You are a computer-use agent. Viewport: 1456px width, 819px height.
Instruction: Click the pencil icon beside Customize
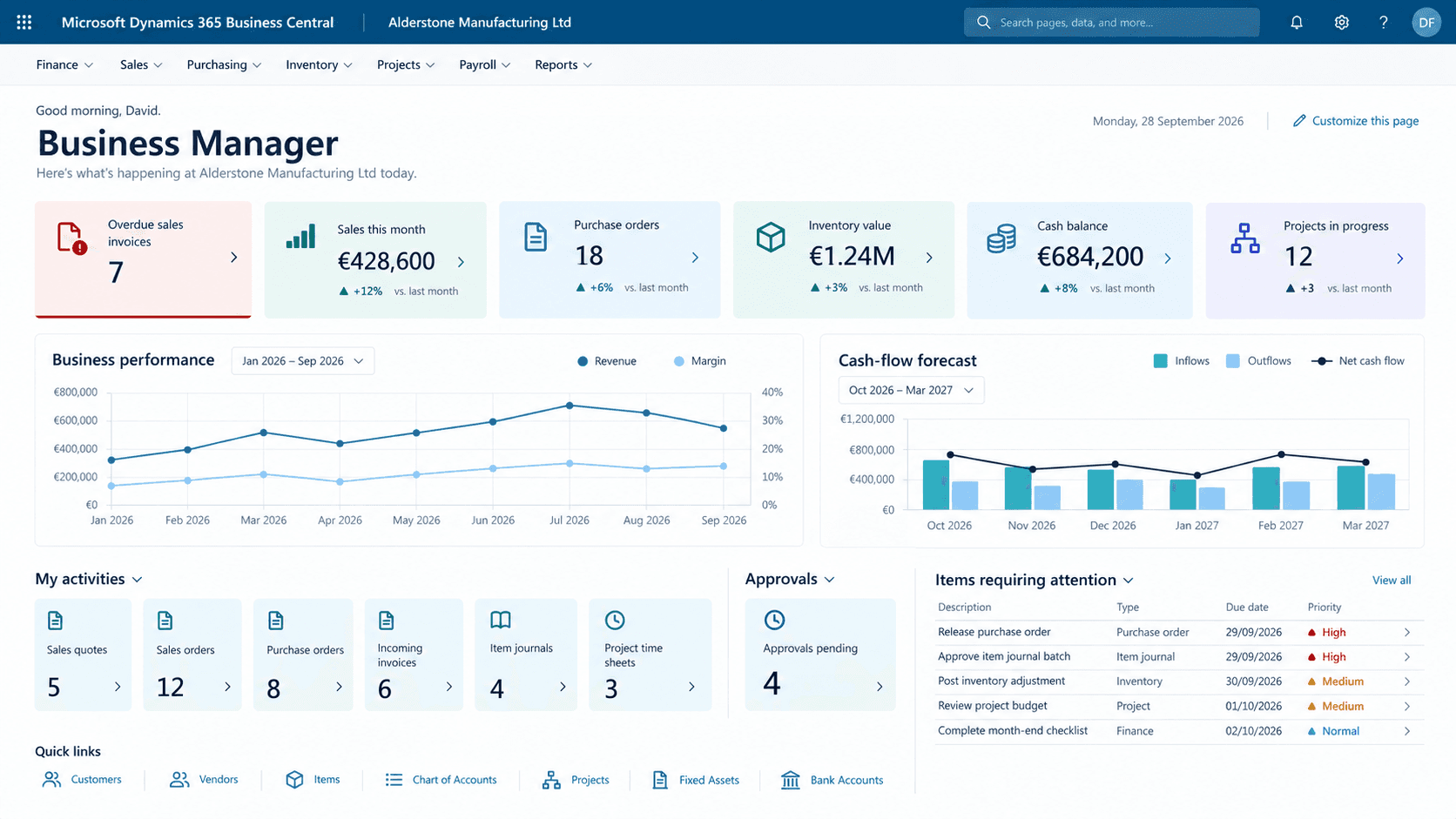(x=1299, y=121)
